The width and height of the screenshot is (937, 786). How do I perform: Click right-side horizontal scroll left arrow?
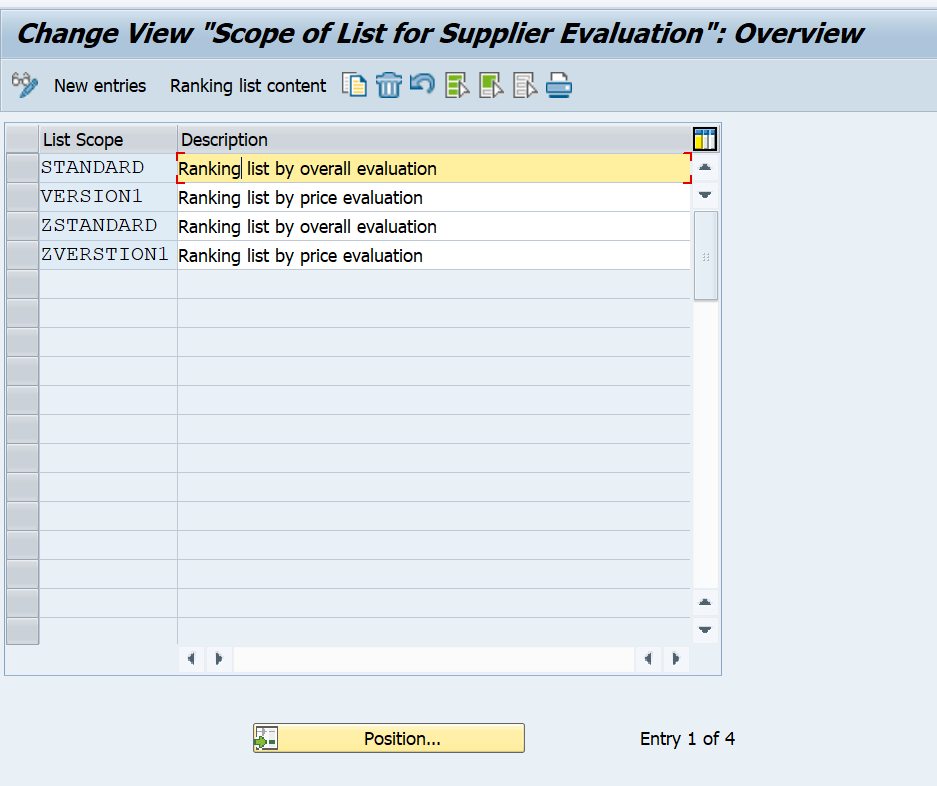pos(648,659)
